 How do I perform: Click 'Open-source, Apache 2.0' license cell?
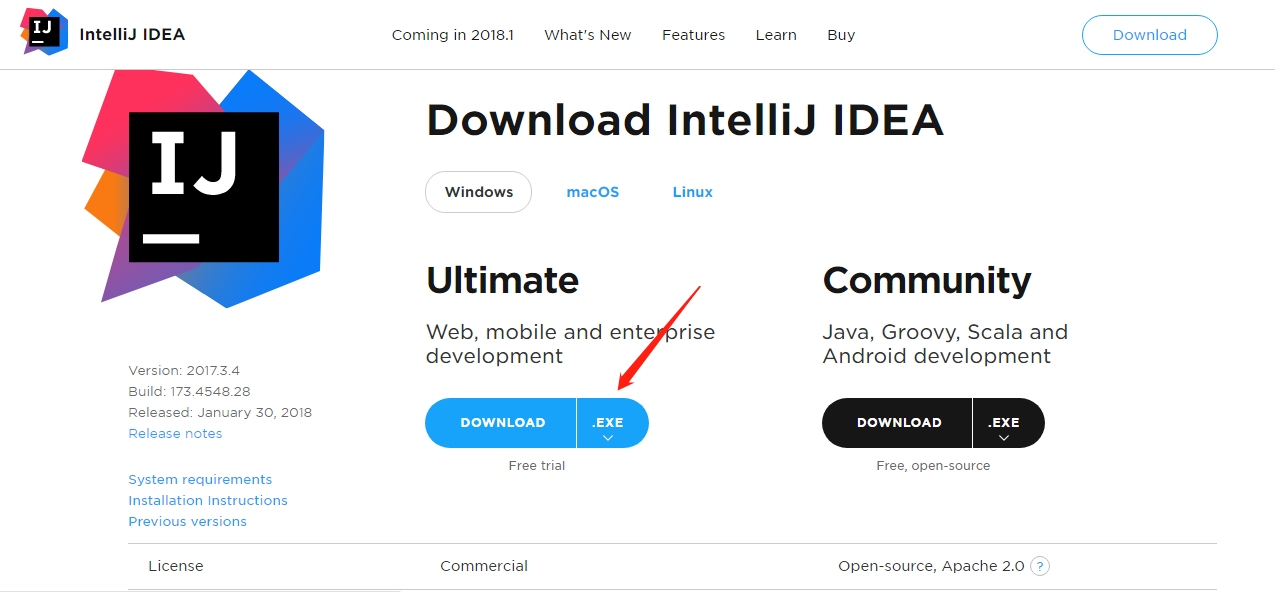(931, 566)
